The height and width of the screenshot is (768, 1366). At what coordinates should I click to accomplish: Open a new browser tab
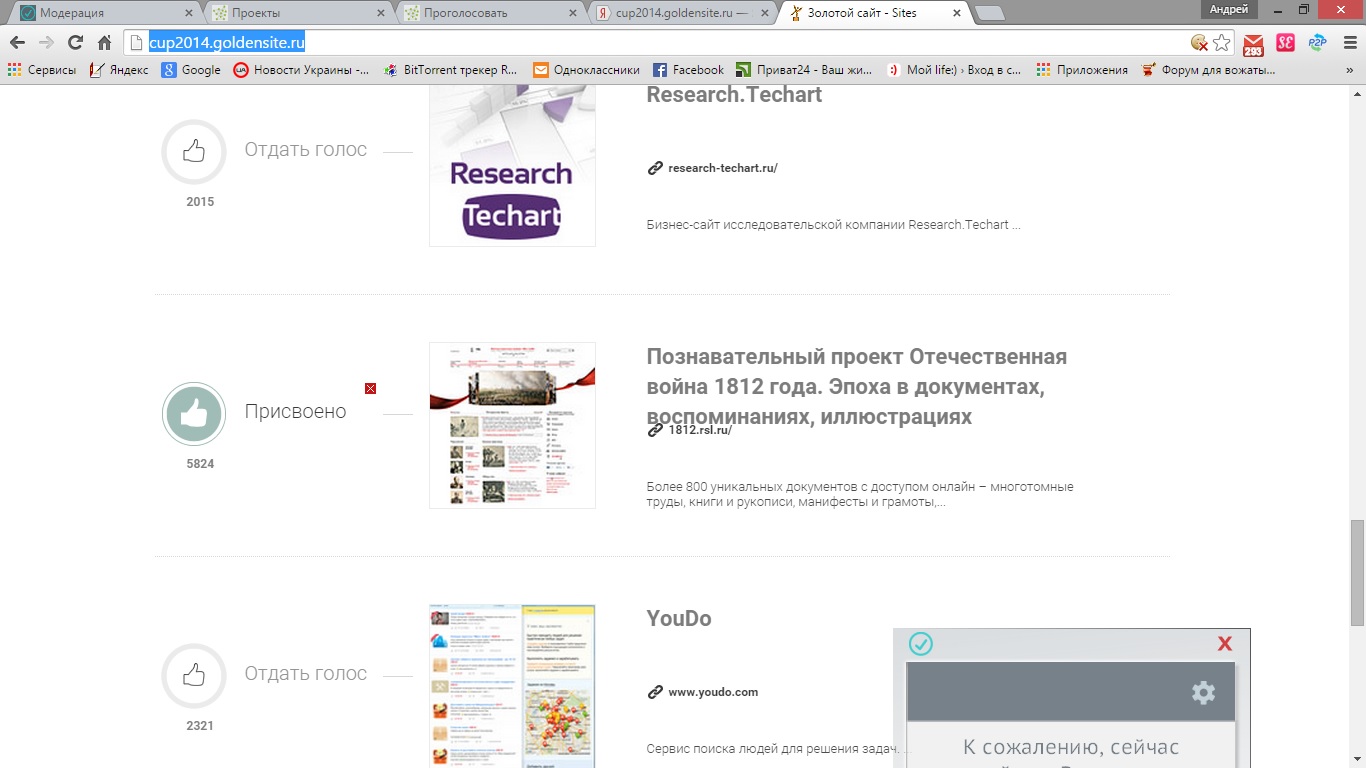coord(989,13)
